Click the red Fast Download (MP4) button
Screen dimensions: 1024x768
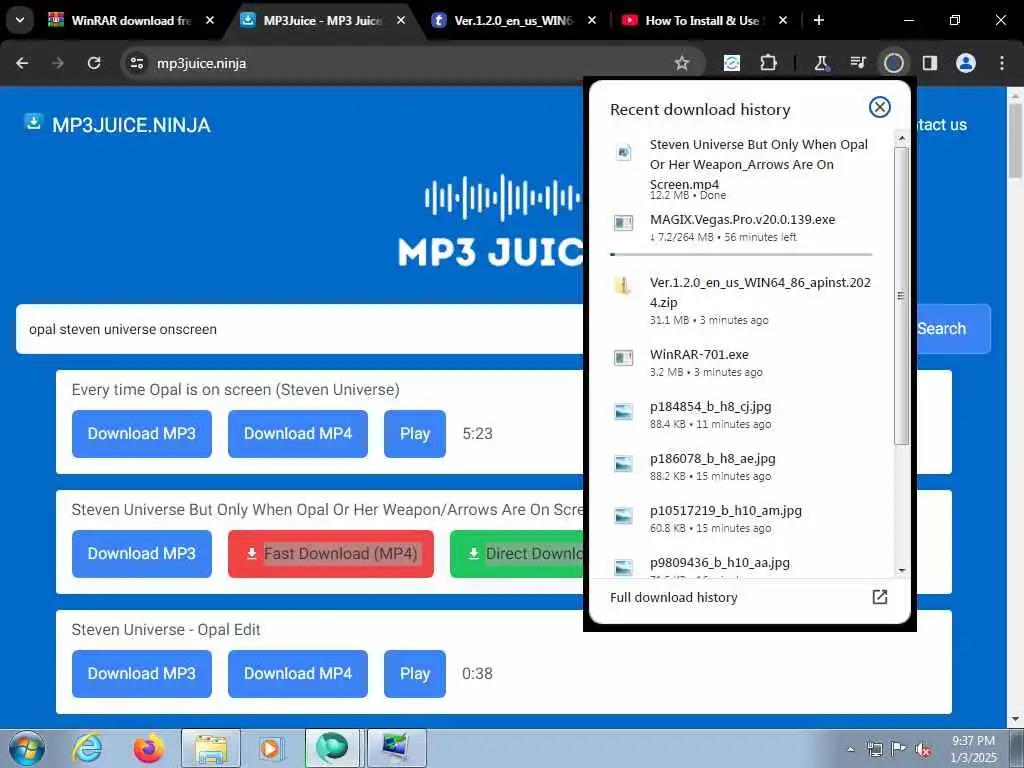(x=330, y=554)
